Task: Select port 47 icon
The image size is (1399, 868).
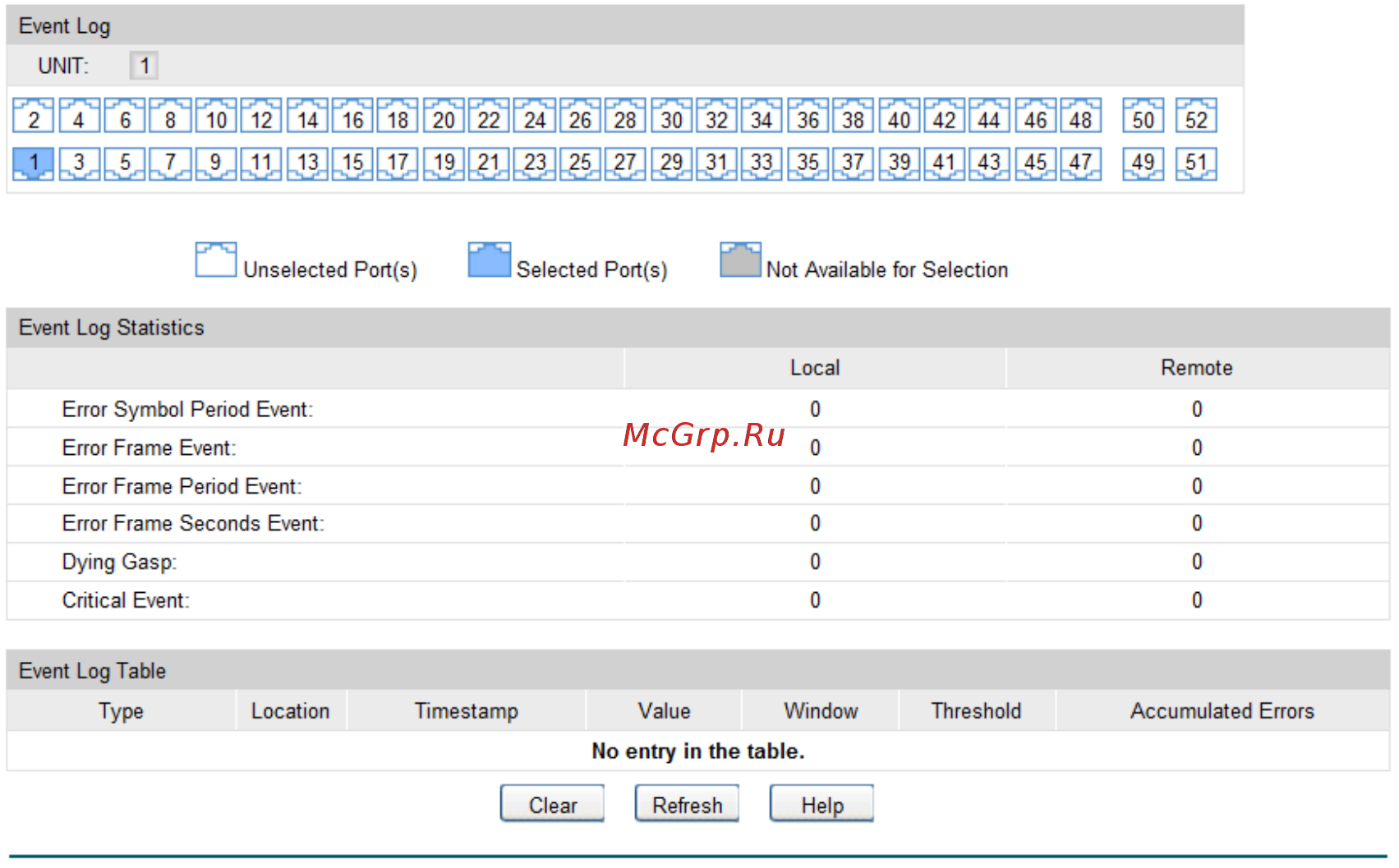Action: tap(1081, 163)
